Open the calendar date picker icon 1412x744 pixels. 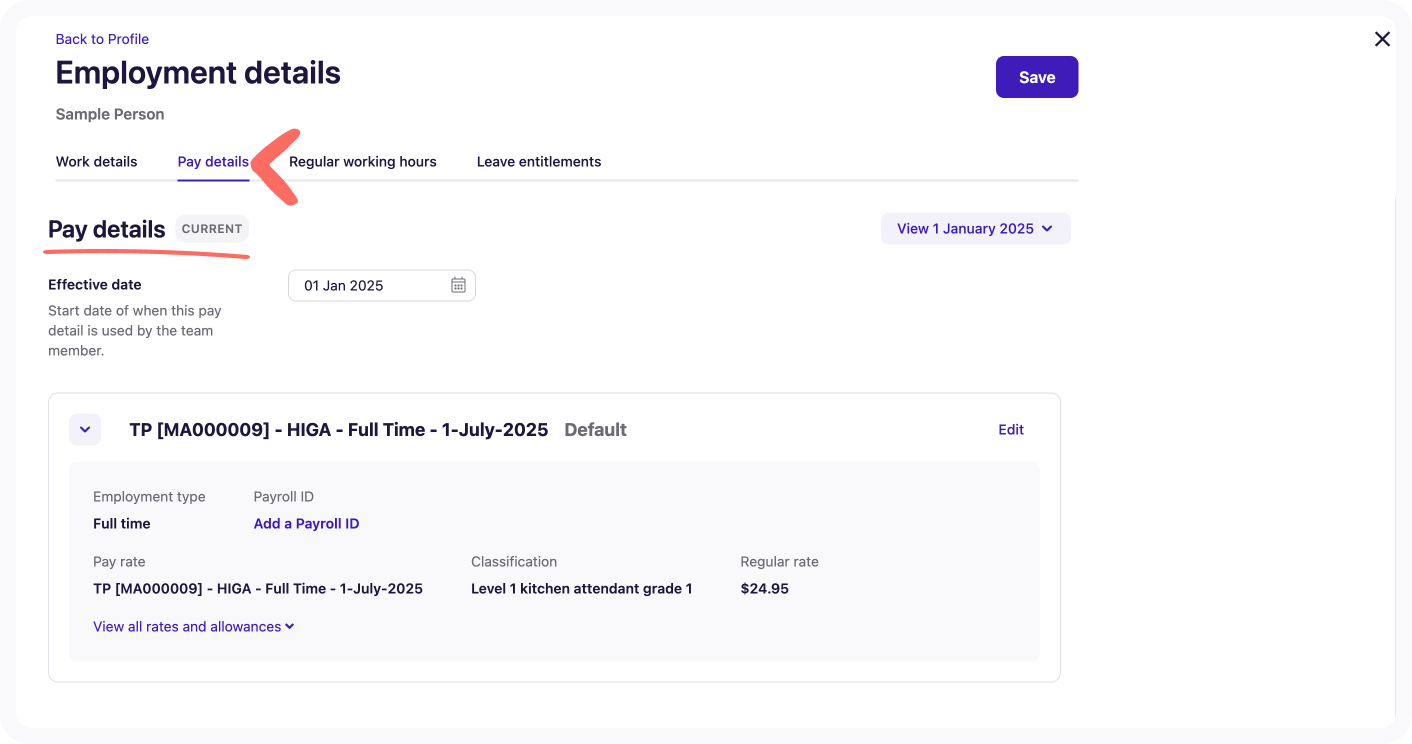[458, 285]
